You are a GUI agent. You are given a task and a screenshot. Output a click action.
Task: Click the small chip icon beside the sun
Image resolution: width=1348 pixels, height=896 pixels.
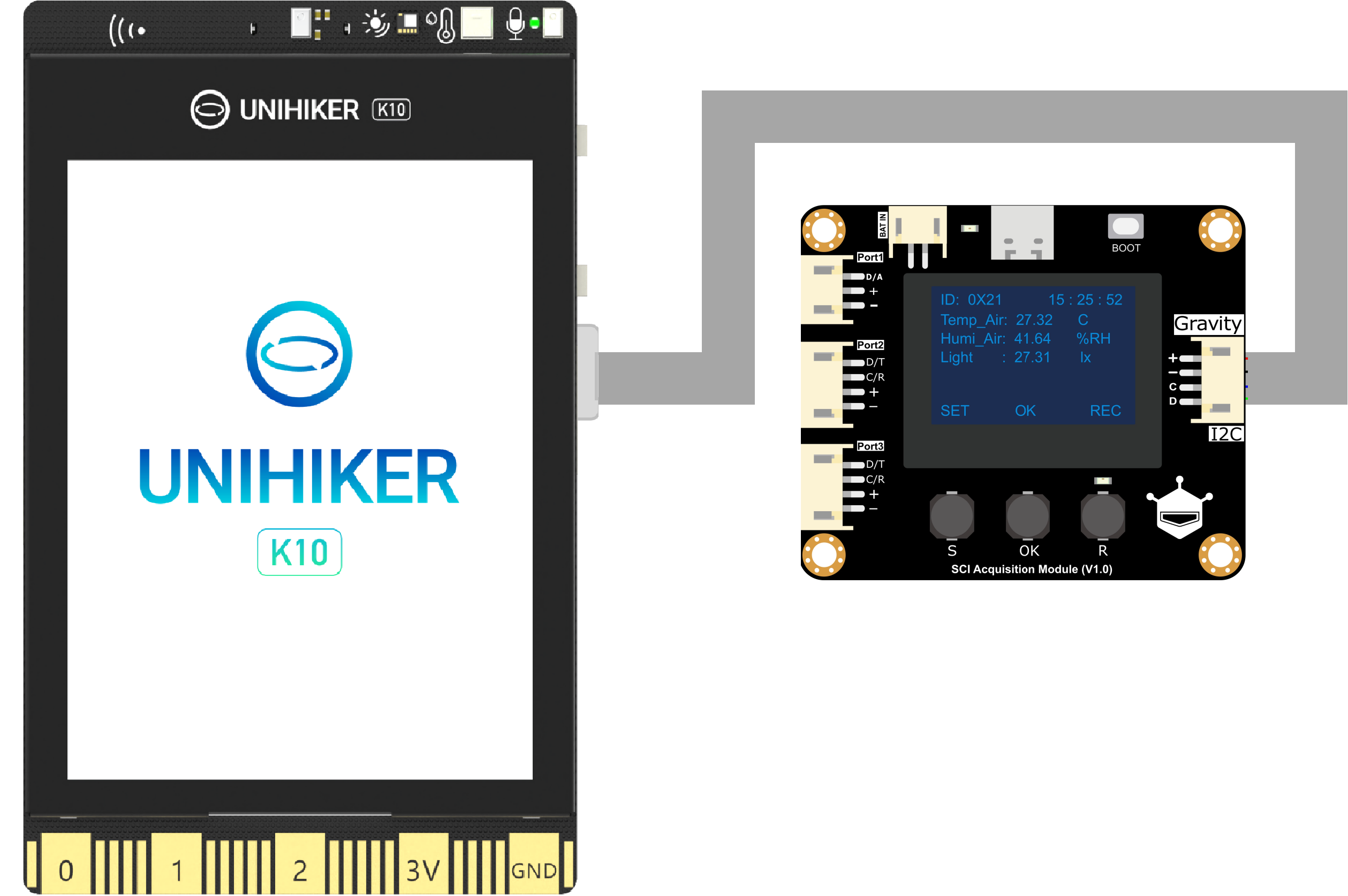click(x=407, y=23)
